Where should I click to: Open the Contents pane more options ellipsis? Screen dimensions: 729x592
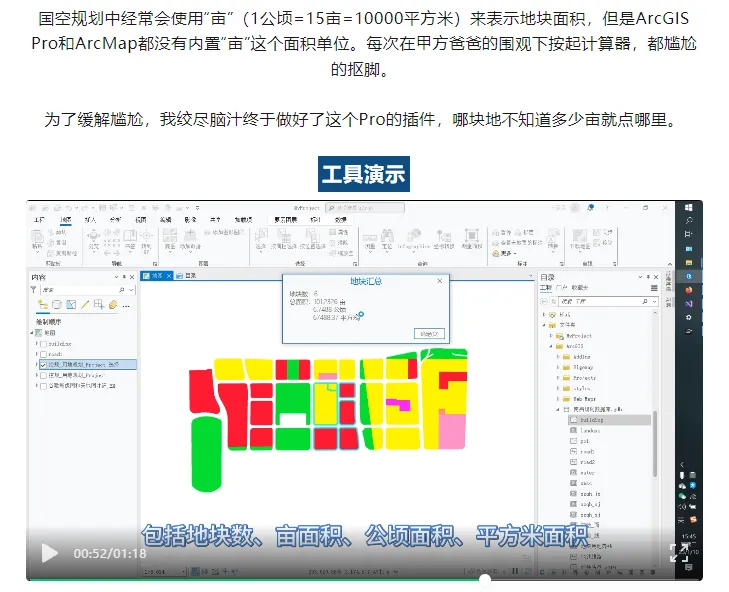tap(126, 306)
